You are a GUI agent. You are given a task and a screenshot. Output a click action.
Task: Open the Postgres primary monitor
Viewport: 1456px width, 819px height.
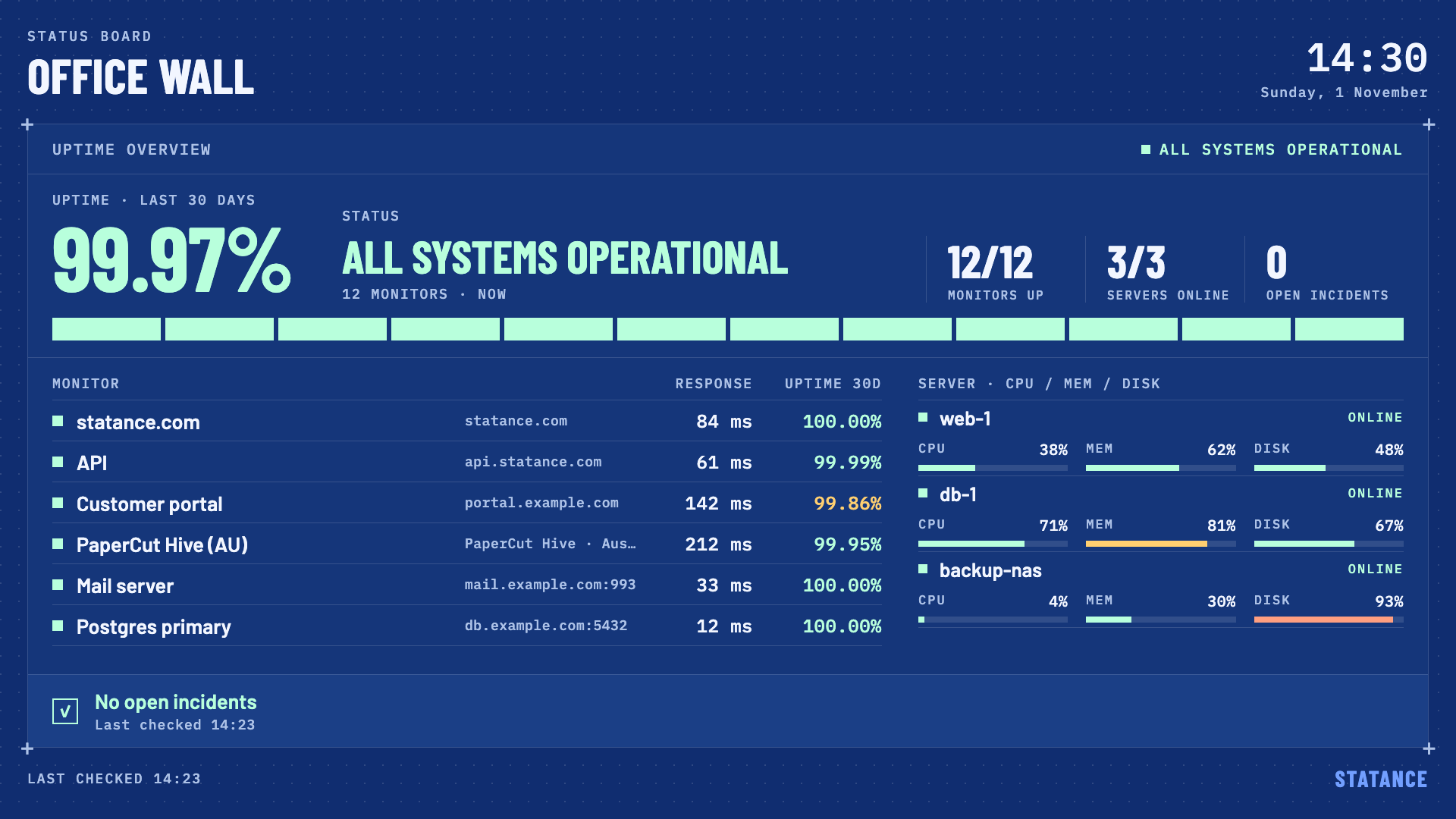pyautogui.click(x=154, y=627)
